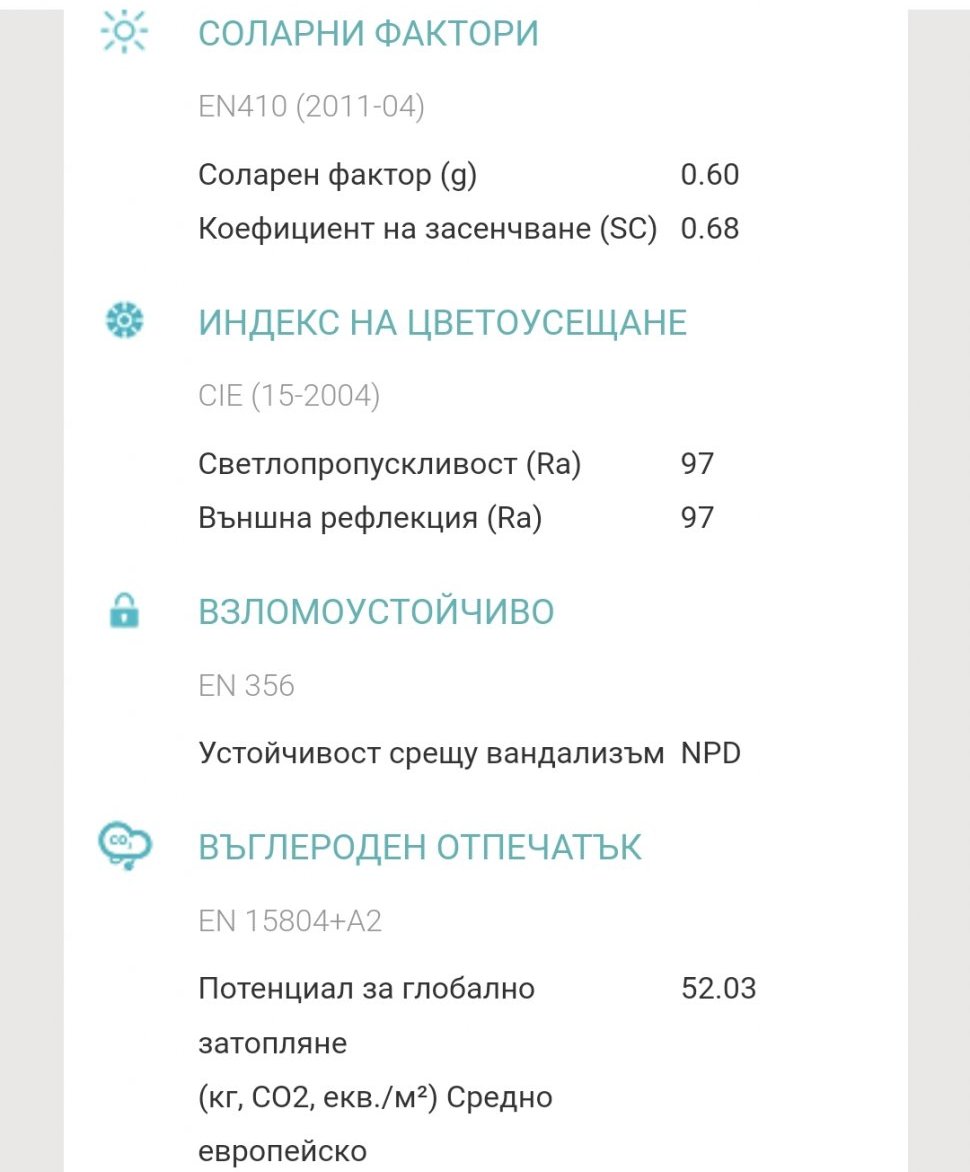Click the color rendering index wheel icon
This screenshot has height=1172, width=970.
point(125,322)
